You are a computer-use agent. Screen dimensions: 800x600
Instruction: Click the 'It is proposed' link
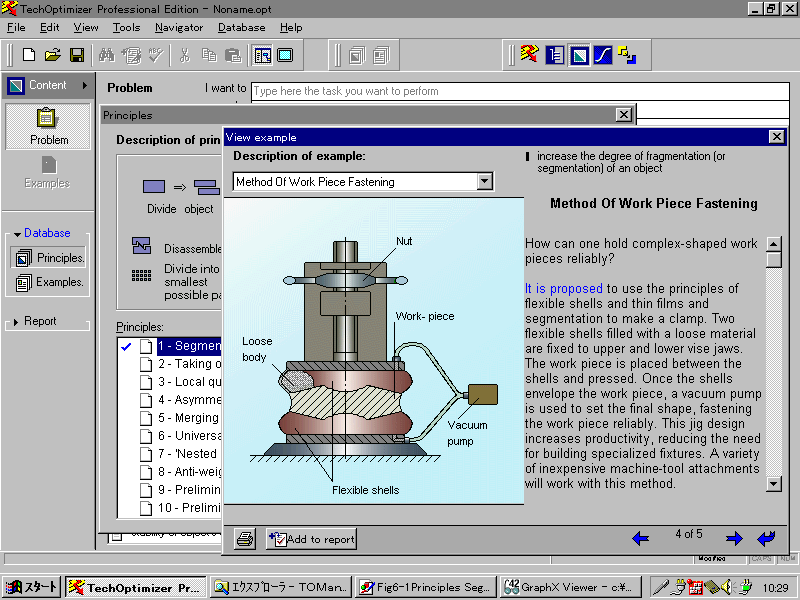(x=564, y=288)
